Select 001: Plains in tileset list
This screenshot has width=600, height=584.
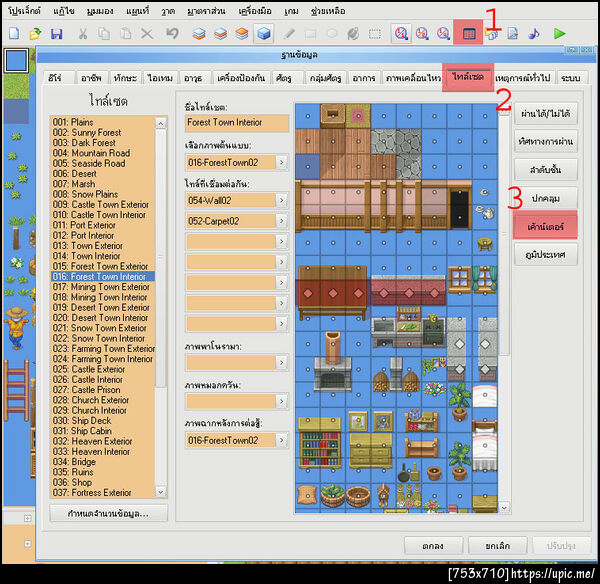click(103, 122)
